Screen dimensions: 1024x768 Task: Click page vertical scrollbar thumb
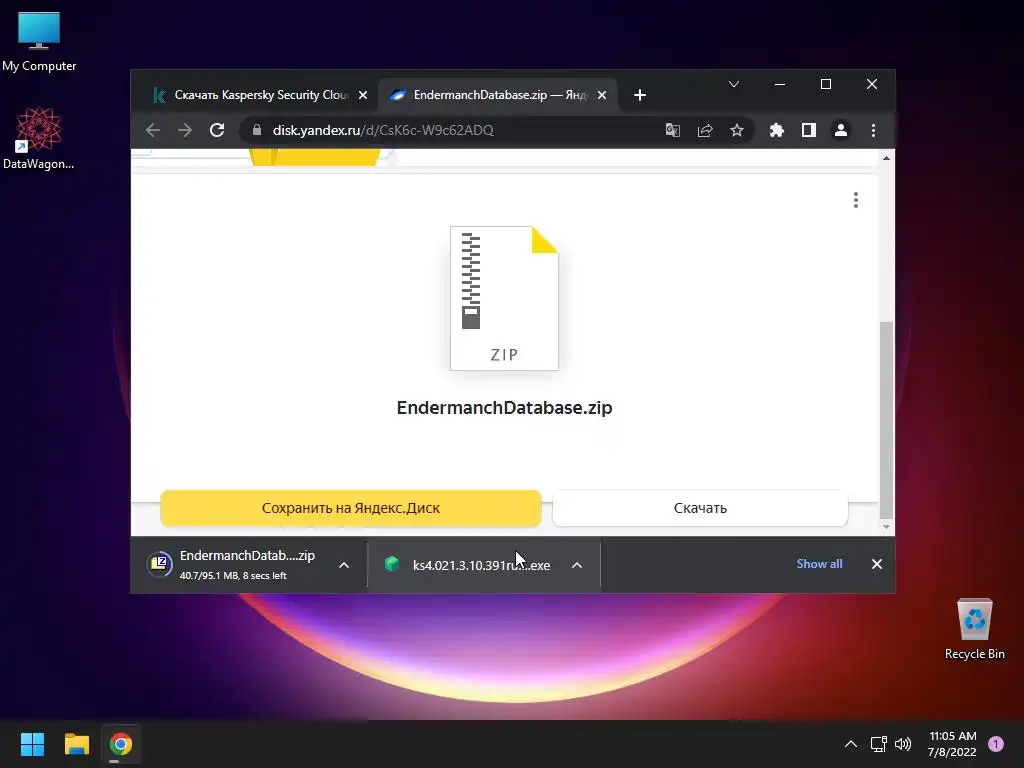point(886,419)
